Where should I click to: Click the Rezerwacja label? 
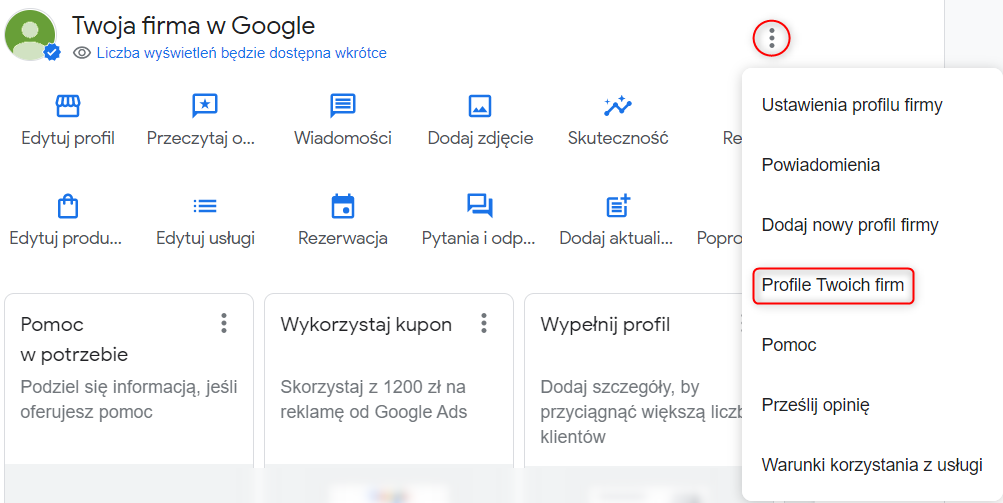point(343,239)
